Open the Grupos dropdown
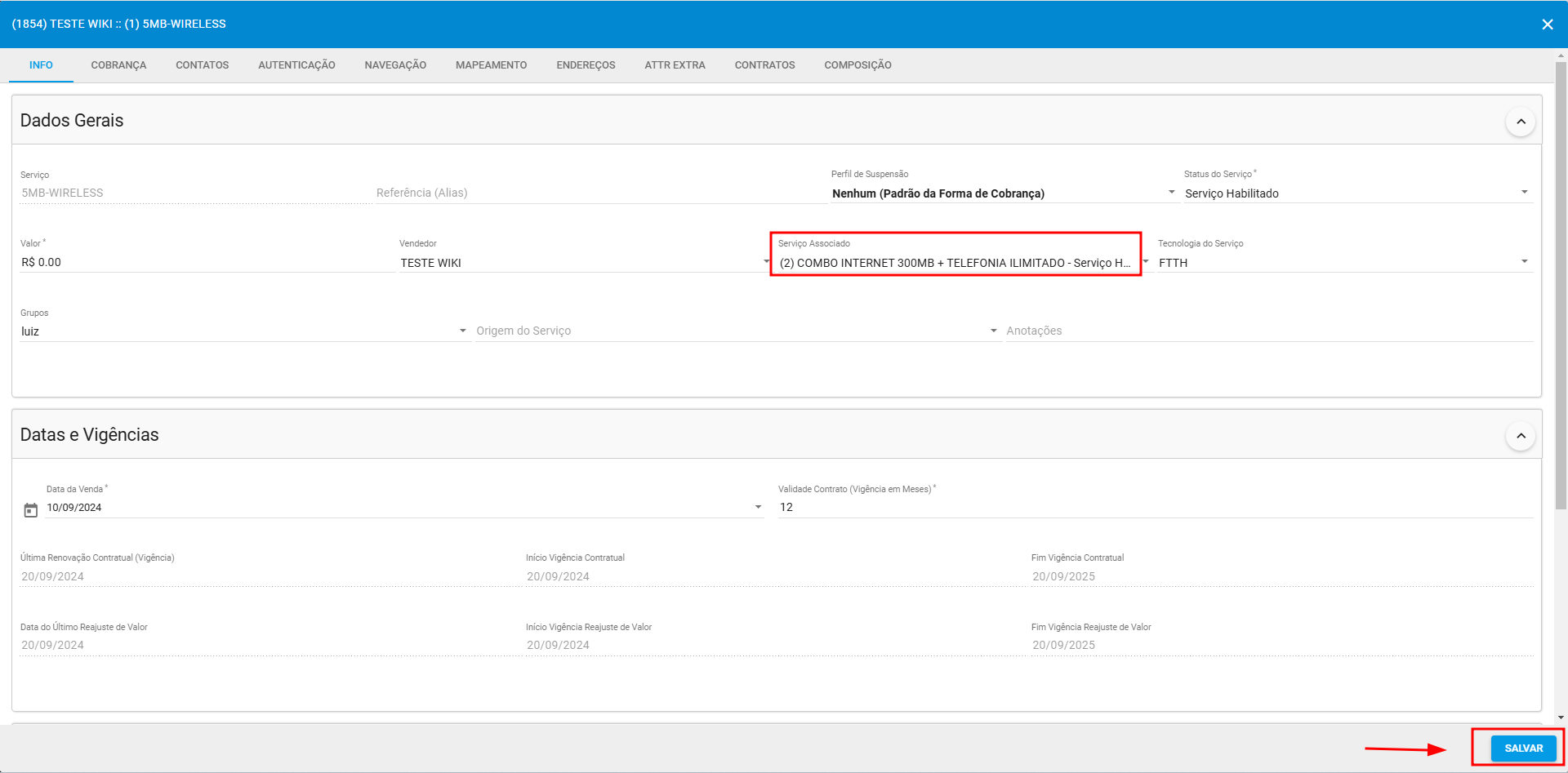Screen dimensions: 1568x773 (243, 331)
